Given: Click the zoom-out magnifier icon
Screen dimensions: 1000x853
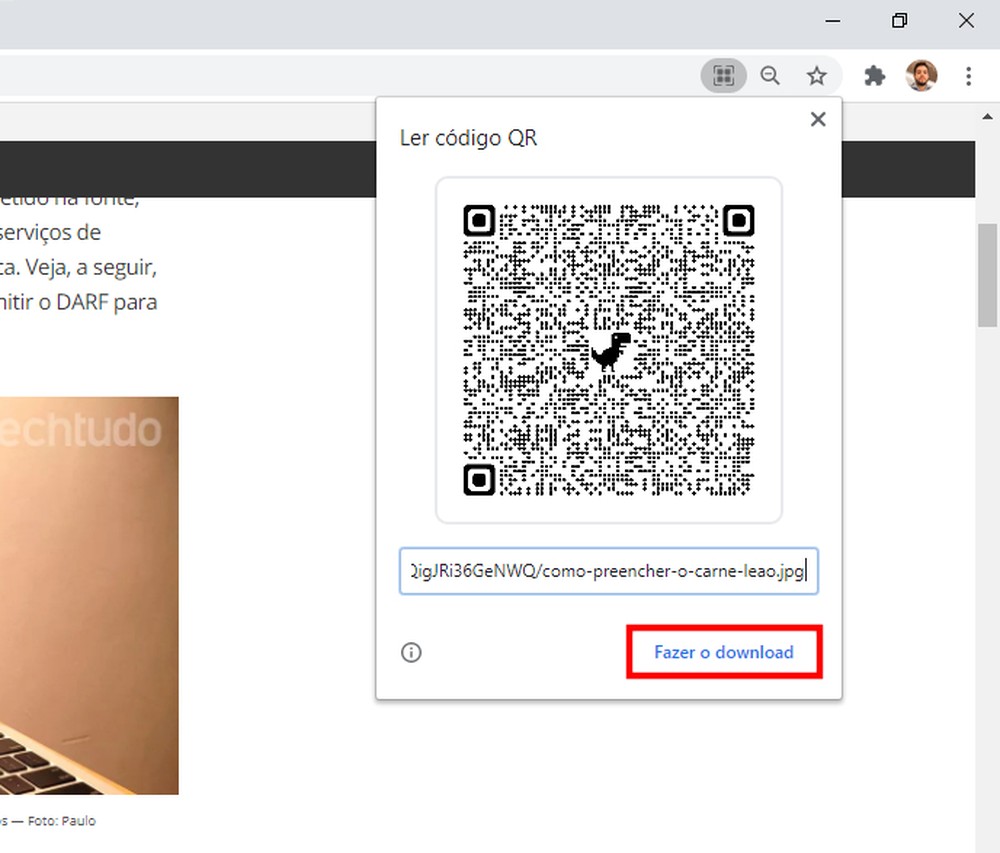Looking at the screenshot, I should click(x=770, y=75).
